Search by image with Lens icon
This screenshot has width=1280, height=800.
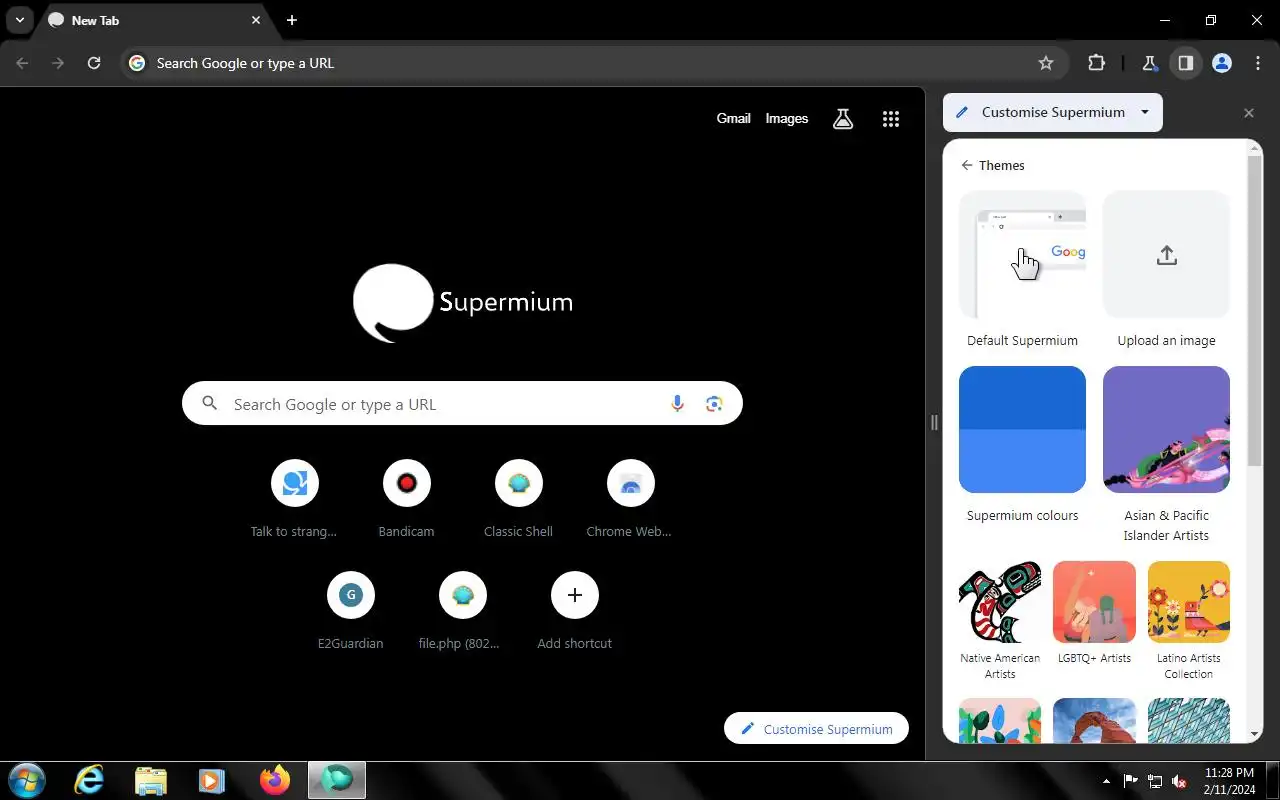[x=714, y=404]
